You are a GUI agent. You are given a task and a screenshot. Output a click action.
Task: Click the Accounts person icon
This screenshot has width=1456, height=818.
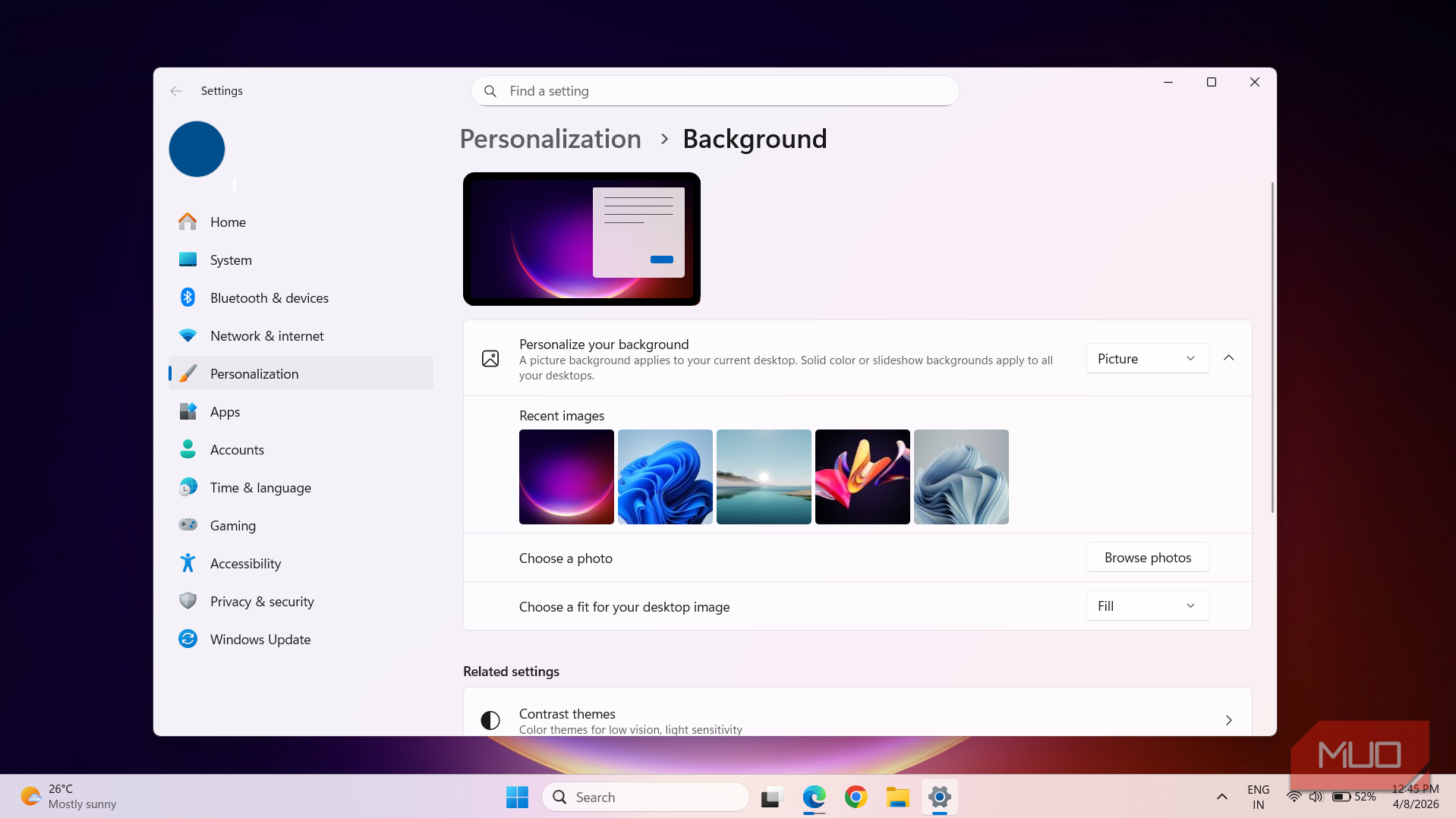tap(188, 449)
